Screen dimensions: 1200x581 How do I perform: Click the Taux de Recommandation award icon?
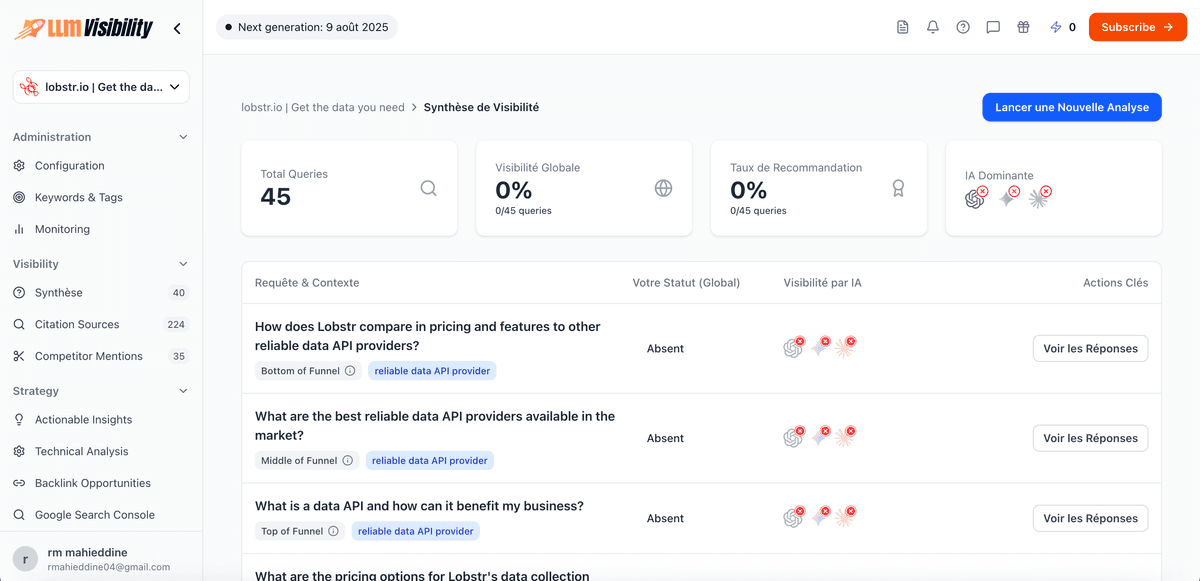point(898,188)
